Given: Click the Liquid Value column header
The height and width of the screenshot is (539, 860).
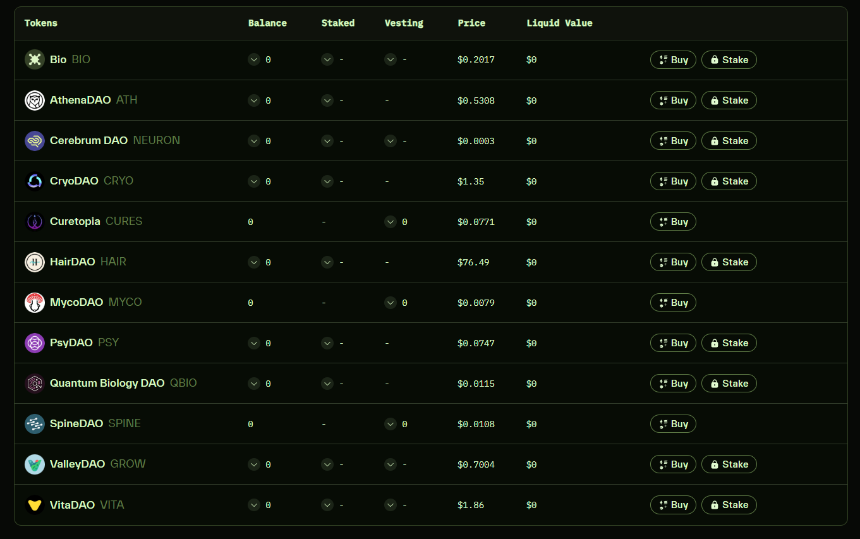Looking at the screenshot, I should (x=559, y=23).
